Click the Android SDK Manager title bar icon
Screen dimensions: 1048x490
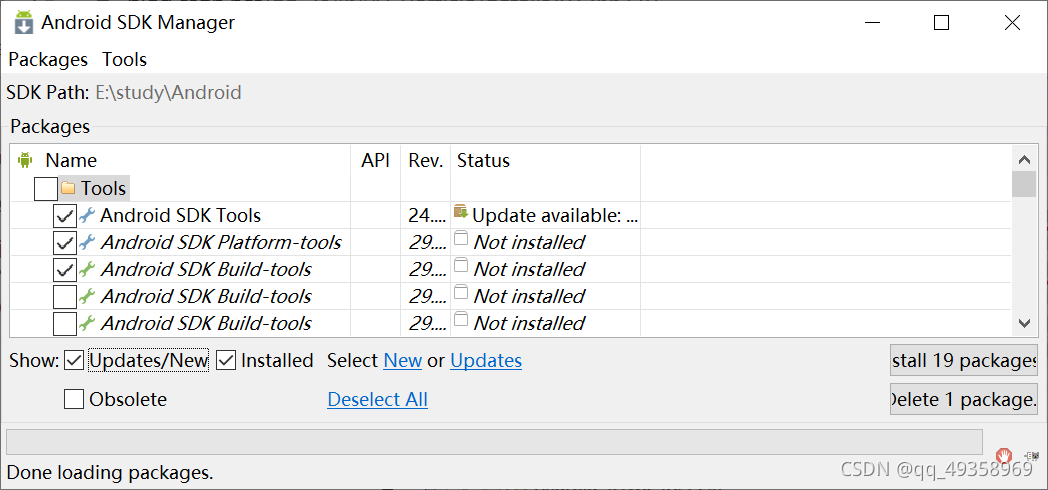[x=23, y=23]
